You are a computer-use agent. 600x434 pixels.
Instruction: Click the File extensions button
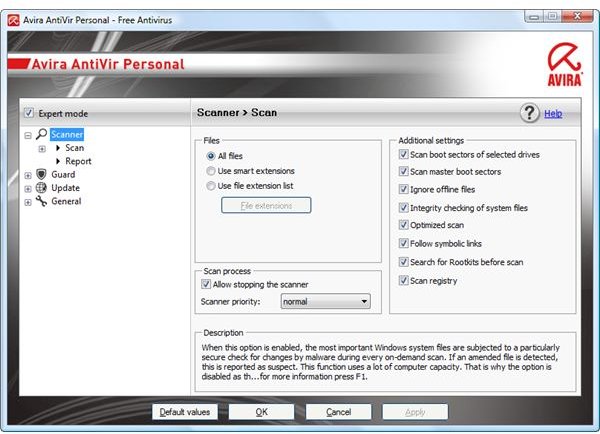pyautogui.click(x=266, y=206)
